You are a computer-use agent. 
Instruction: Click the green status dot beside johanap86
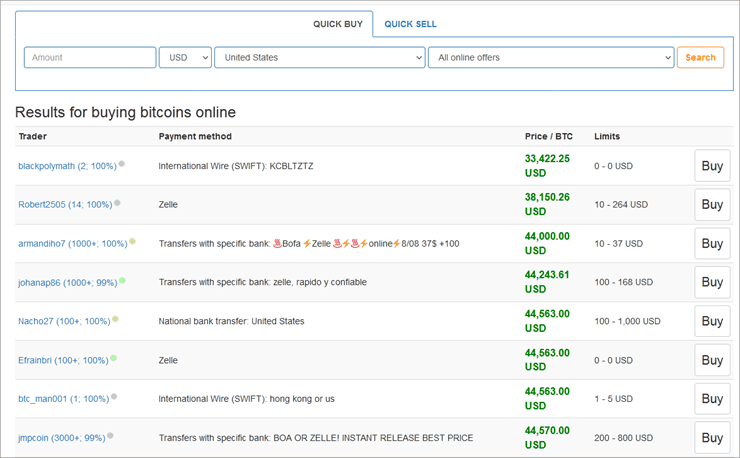122,280
